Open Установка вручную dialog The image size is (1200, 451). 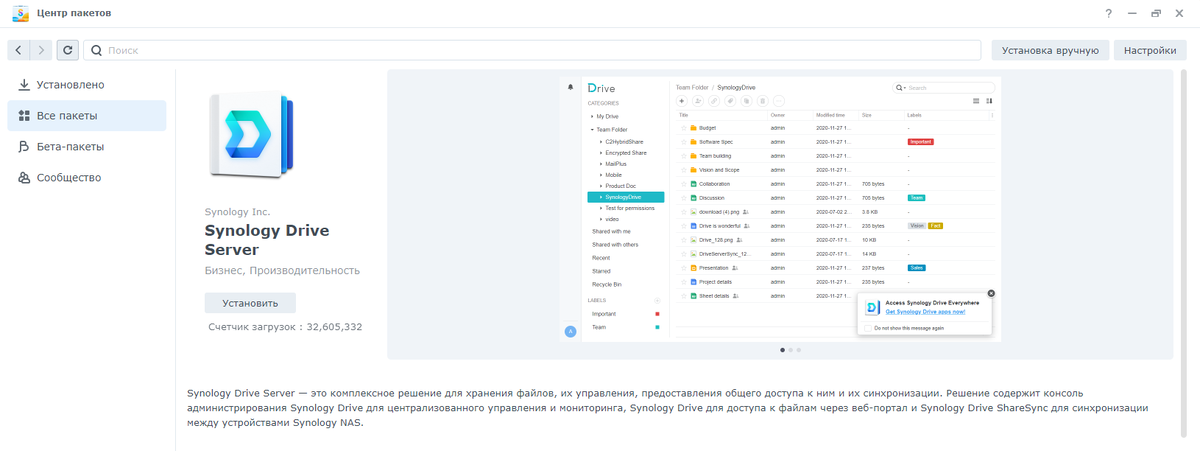tap(1051, 50)
